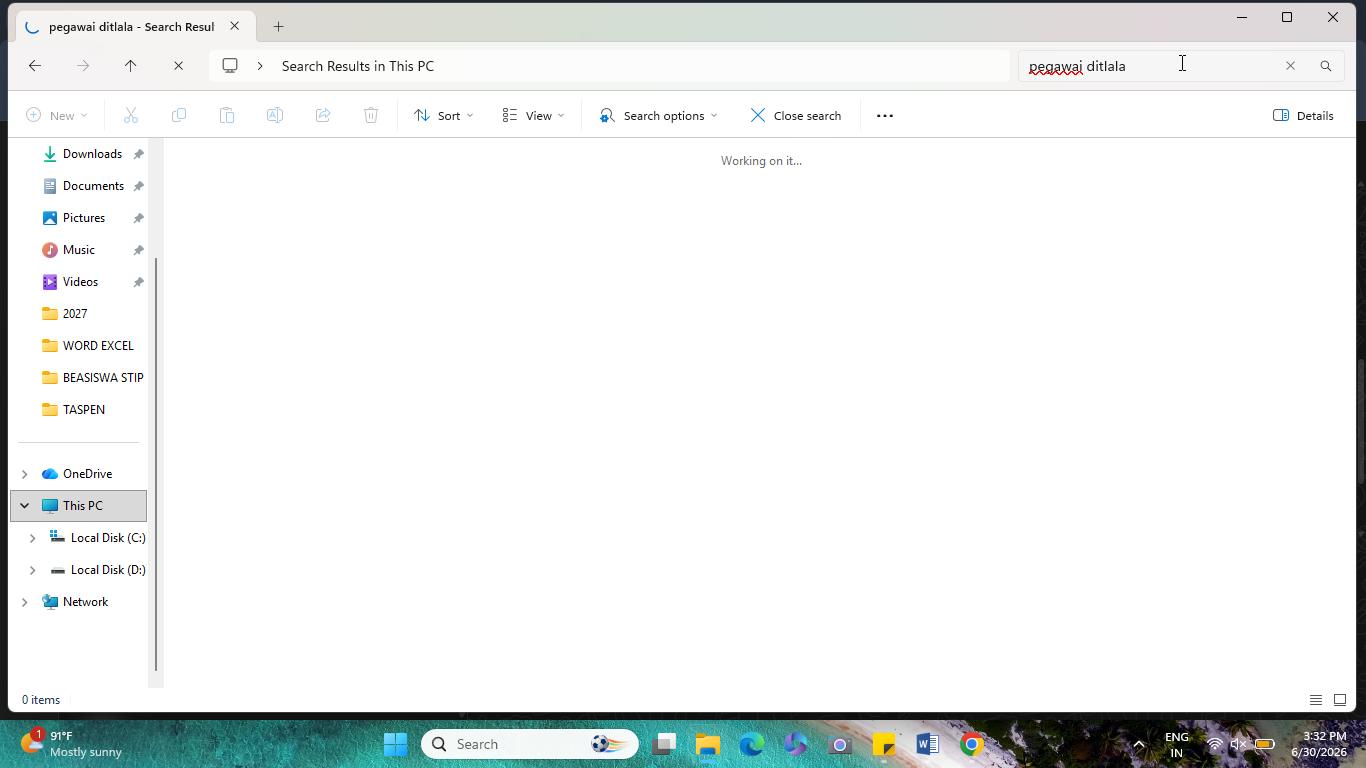Image resolution: width=1366 pixels, height=768 pixels.
Task: Open the ENG IN language switcher
Action: point(1177,744)
